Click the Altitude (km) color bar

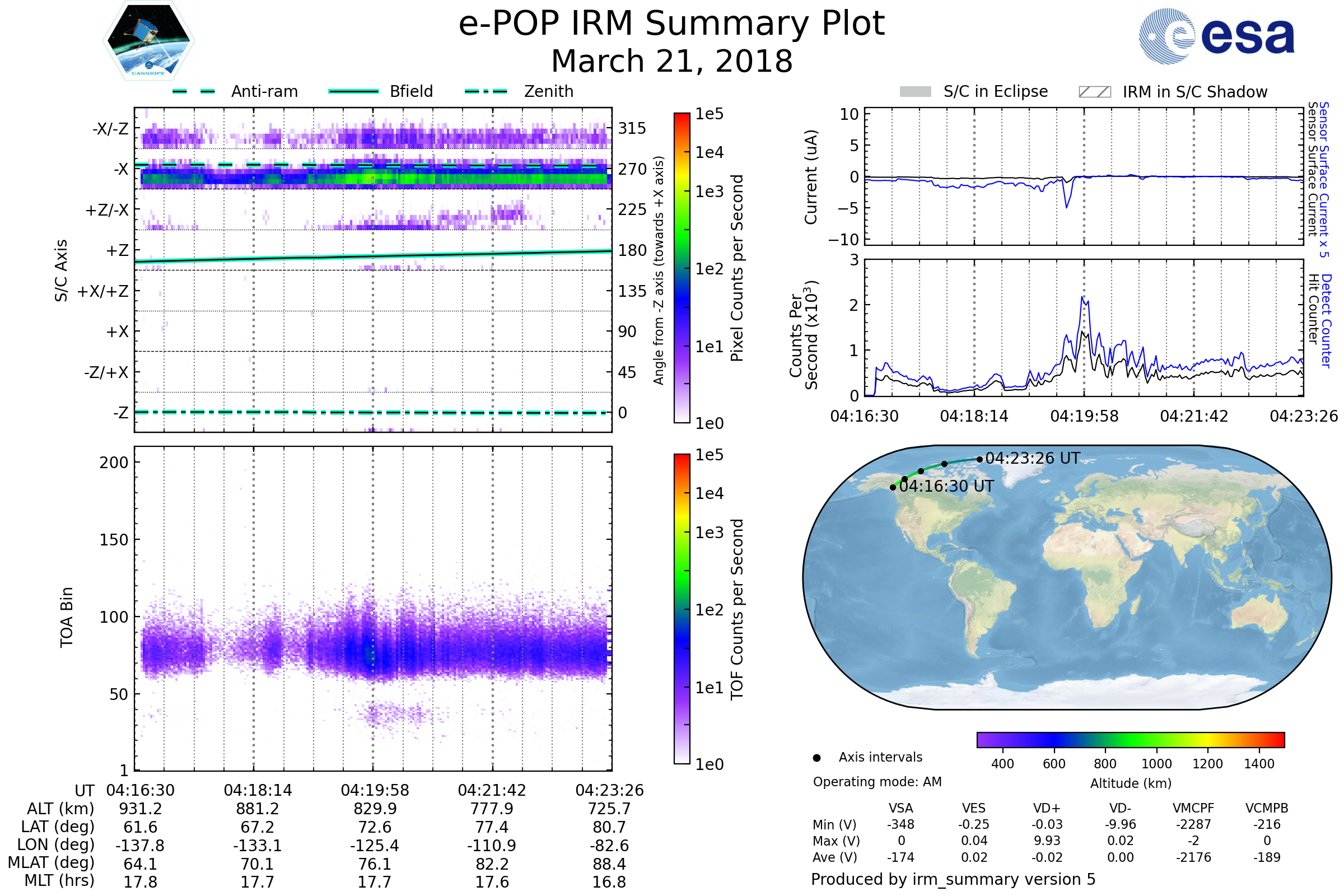1130,739
